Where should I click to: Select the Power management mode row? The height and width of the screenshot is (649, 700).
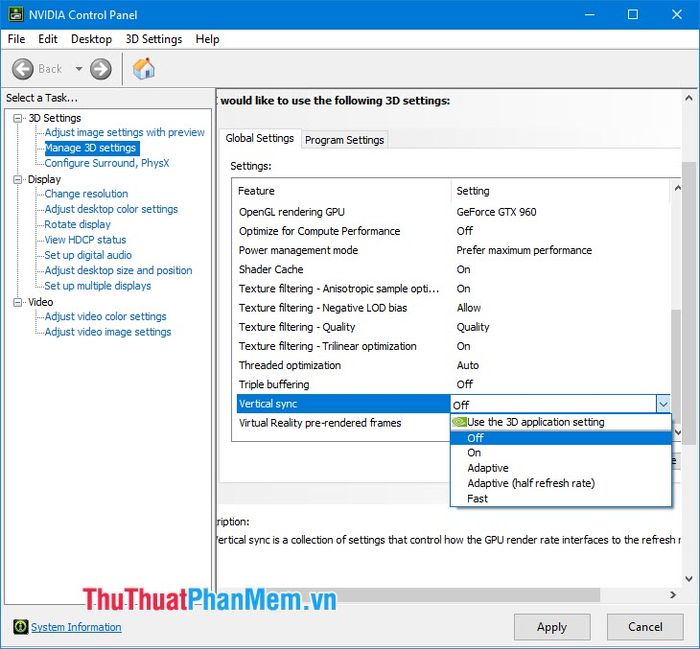click(453, 250)
